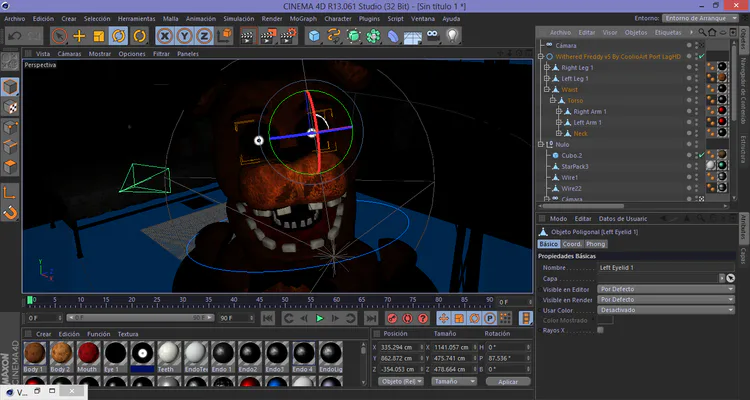Image resolution: width=750 pixels, height=400 pixels.
Task: Toggle the Y axis lock
Action: 184,36
